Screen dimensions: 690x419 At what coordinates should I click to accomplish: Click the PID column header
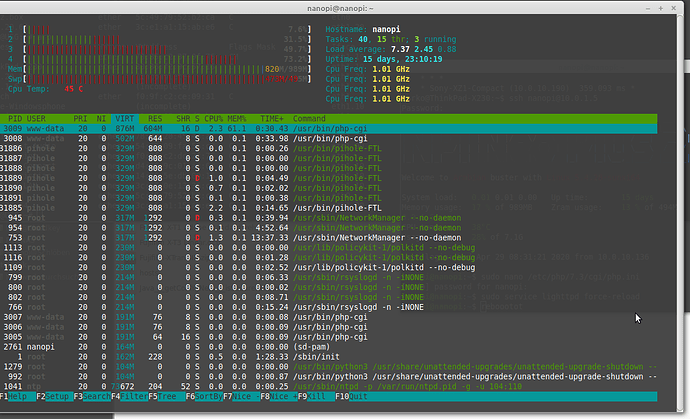[16, 118]
